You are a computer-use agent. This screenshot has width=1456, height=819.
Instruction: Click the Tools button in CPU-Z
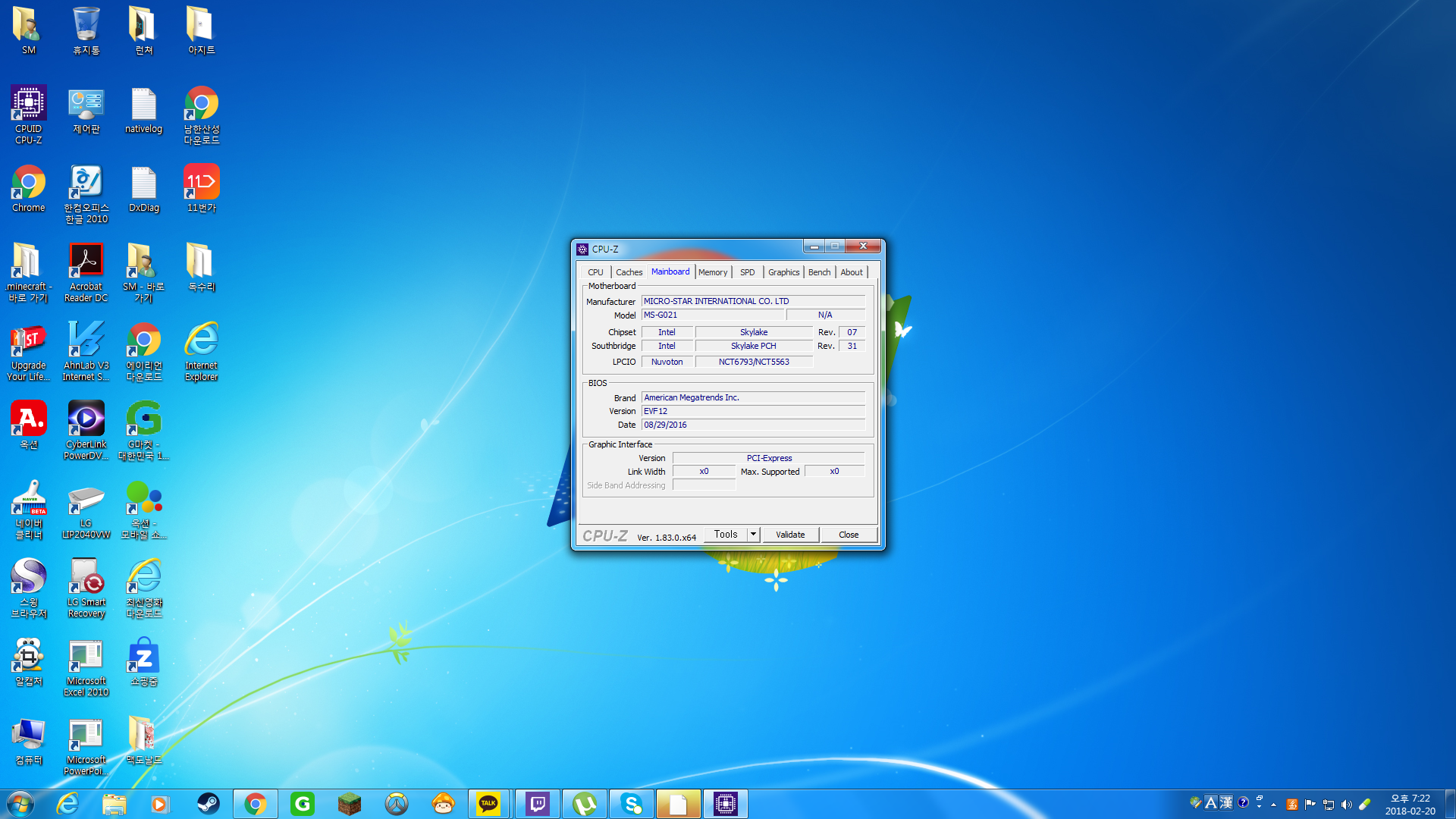[x=726, y=535]
